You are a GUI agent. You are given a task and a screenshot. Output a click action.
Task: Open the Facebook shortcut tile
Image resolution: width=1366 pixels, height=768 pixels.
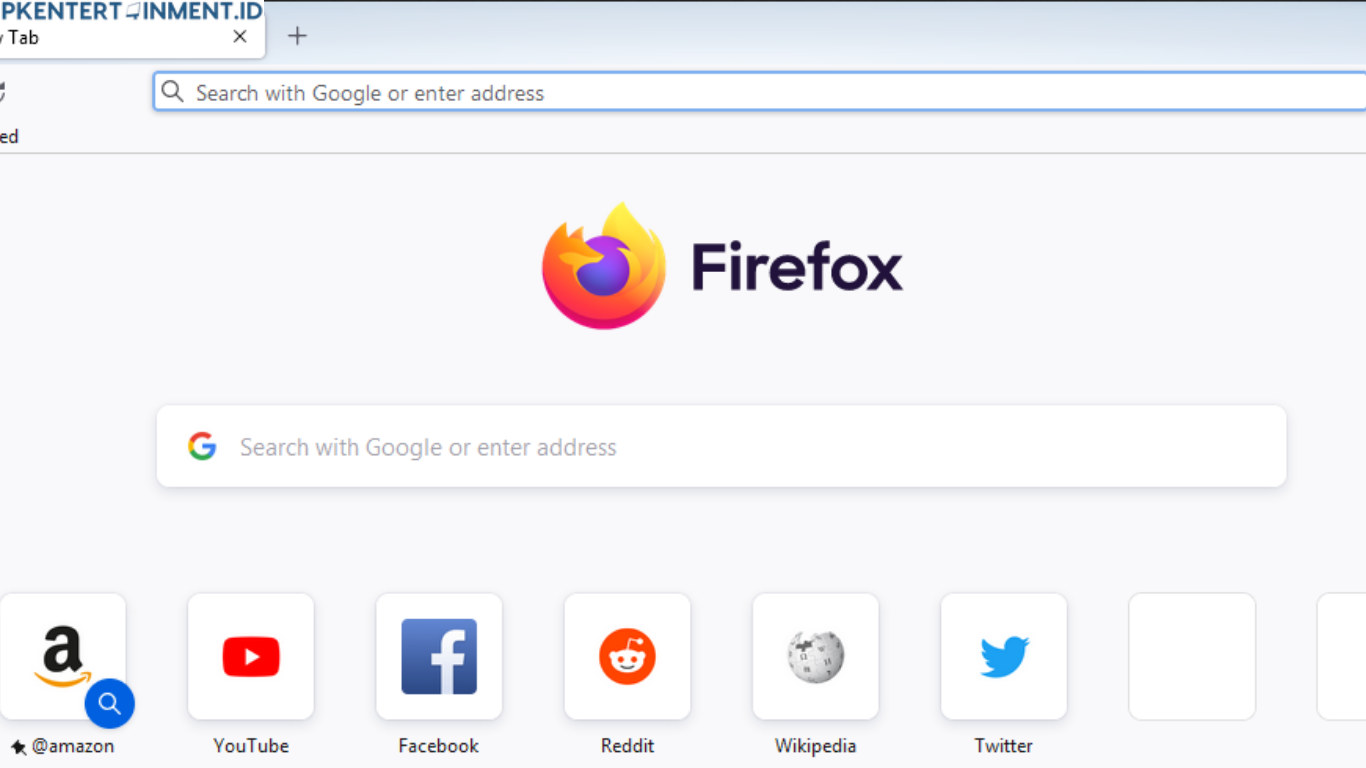coord(439,656)
